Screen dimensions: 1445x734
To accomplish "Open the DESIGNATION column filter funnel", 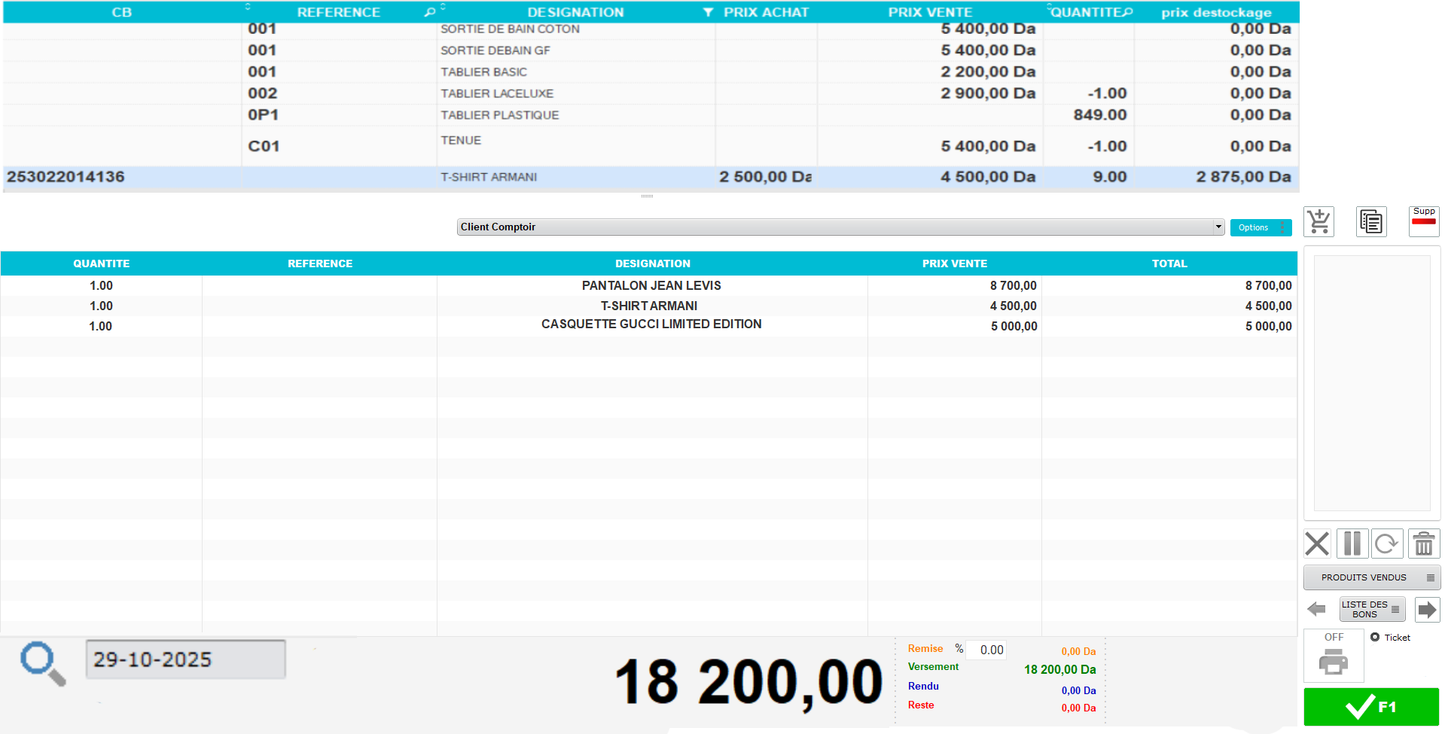I will [708, 12].
